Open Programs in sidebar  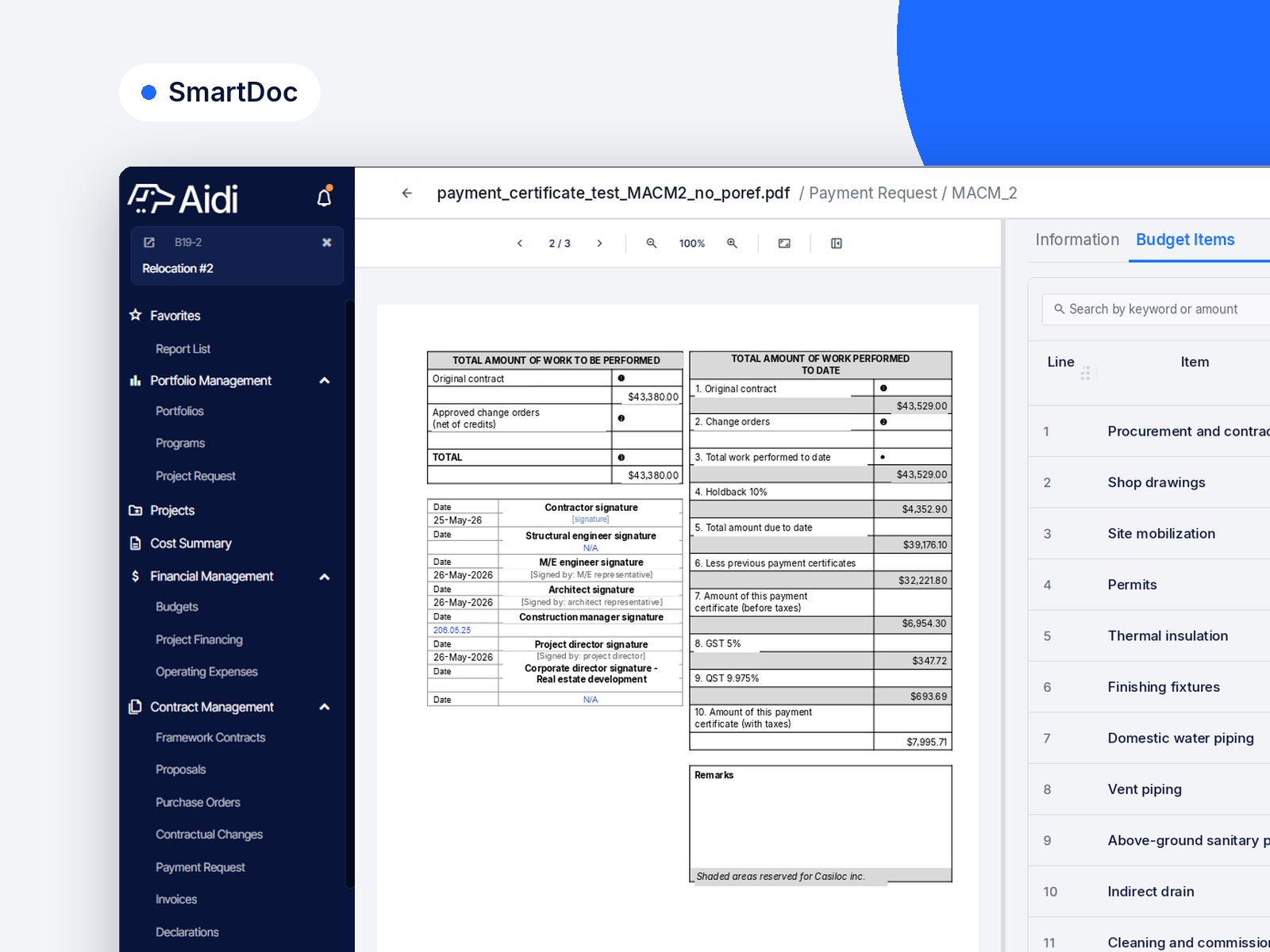(x=180, y=443)
